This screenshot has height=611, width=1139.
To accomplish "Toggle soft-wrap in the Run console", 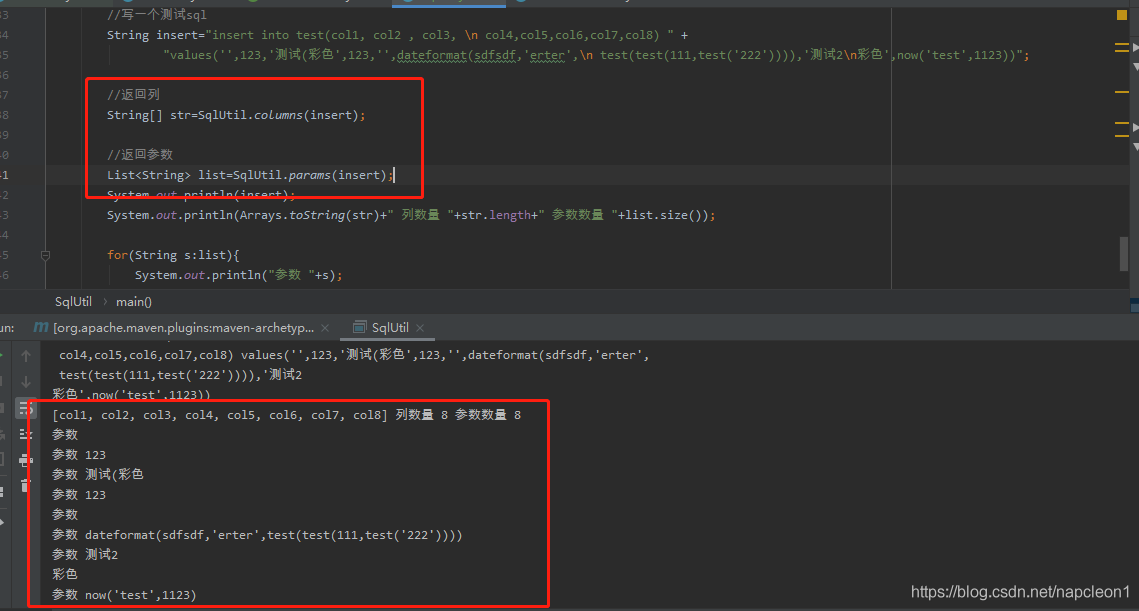I will pos(26,408).
